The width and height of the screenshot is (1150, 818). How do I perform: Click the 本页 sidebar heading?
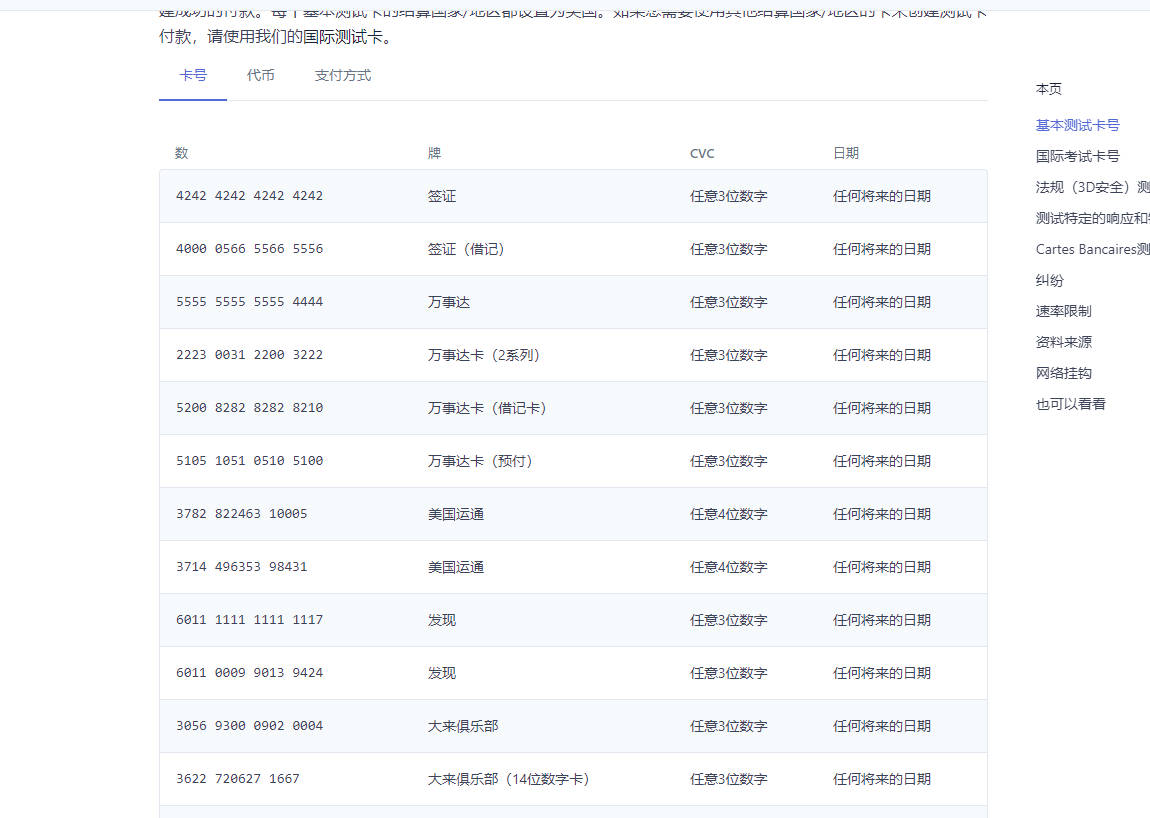pyautogui.click(x=1049, y=89)
